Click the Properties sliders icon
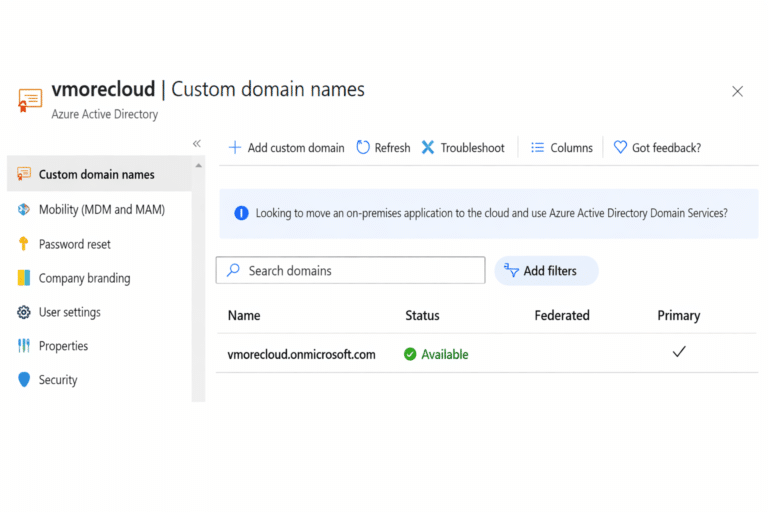The height and width of the screenshot is (512, 768). [24, 346]
